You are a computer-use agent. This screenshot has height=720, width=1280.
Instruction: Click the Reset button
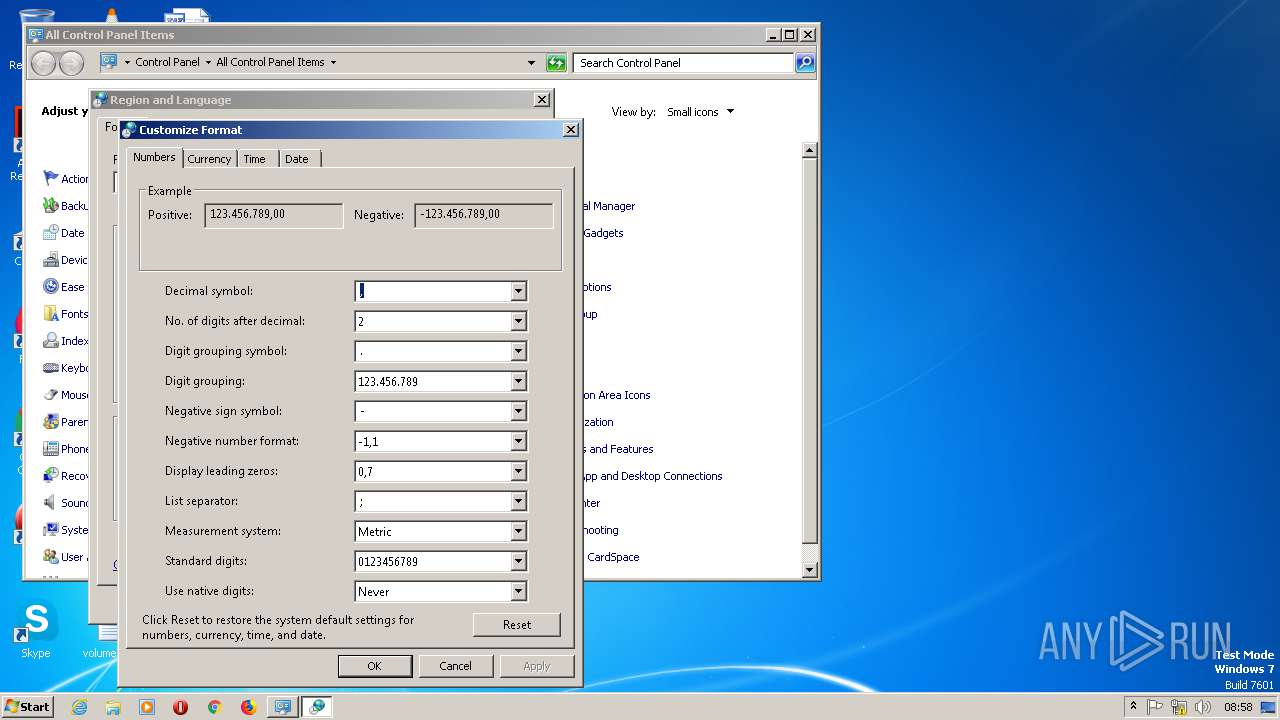point(517,625)
